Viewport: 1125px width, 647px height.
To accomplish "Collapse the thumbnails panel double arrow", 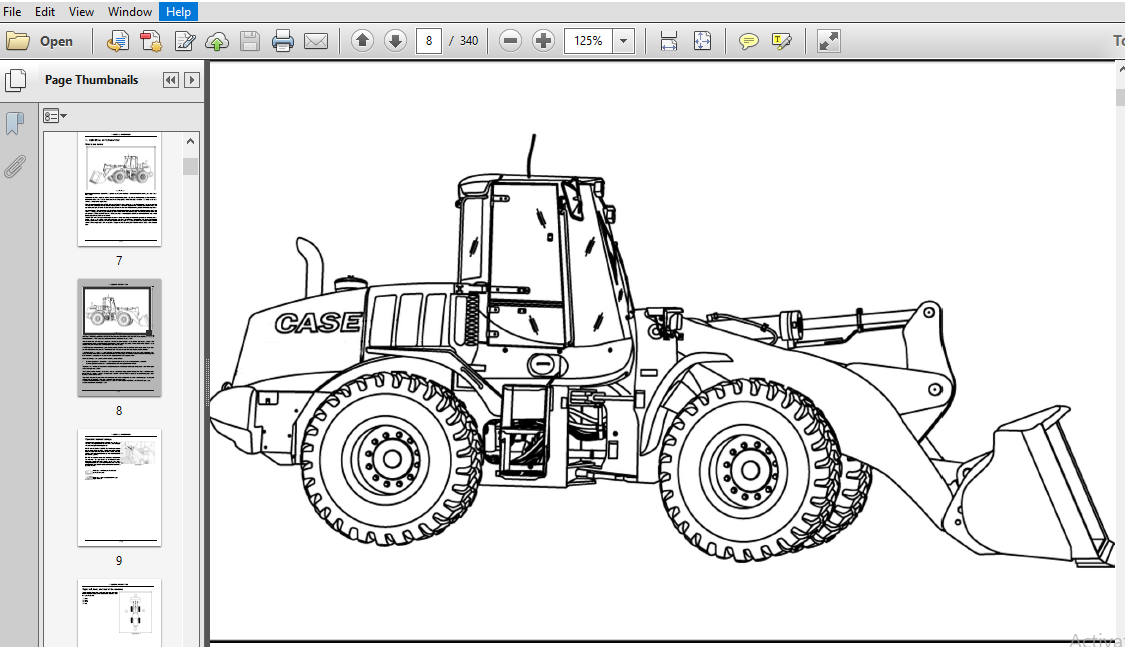I will 171,80.
